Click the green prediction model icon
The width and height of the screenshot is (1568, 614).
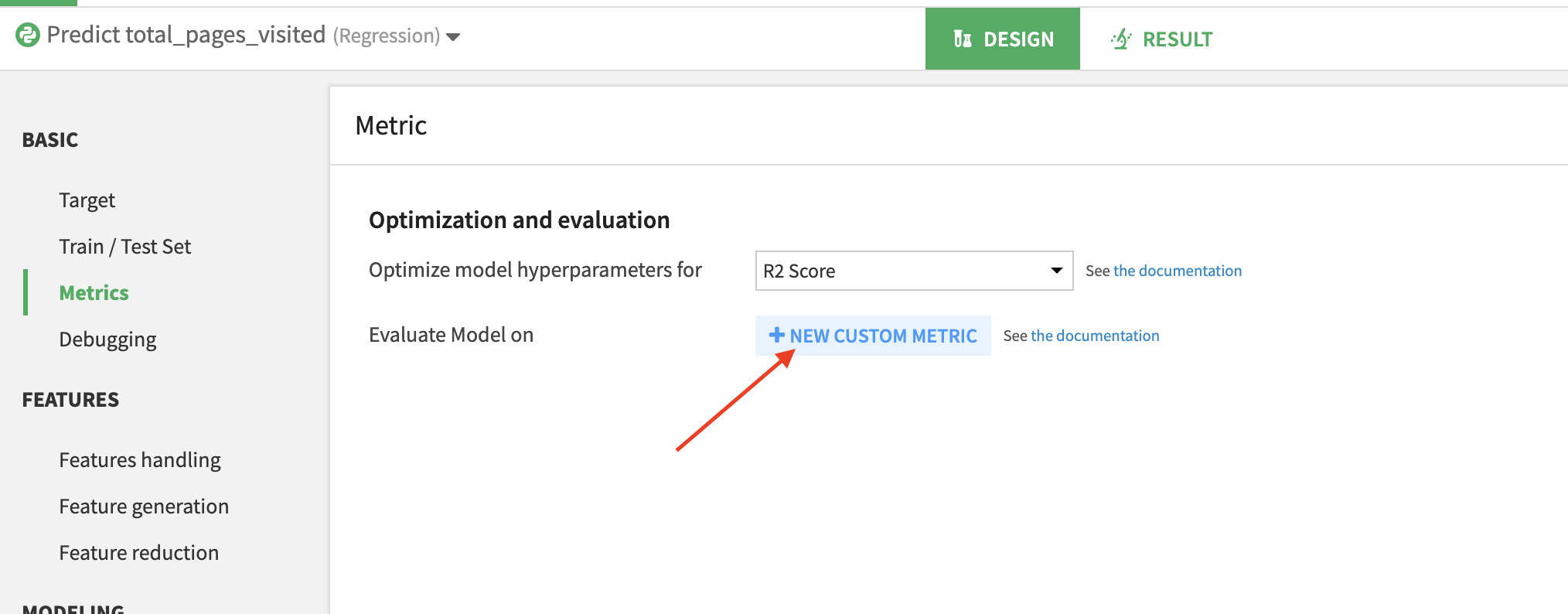(28, 35)
